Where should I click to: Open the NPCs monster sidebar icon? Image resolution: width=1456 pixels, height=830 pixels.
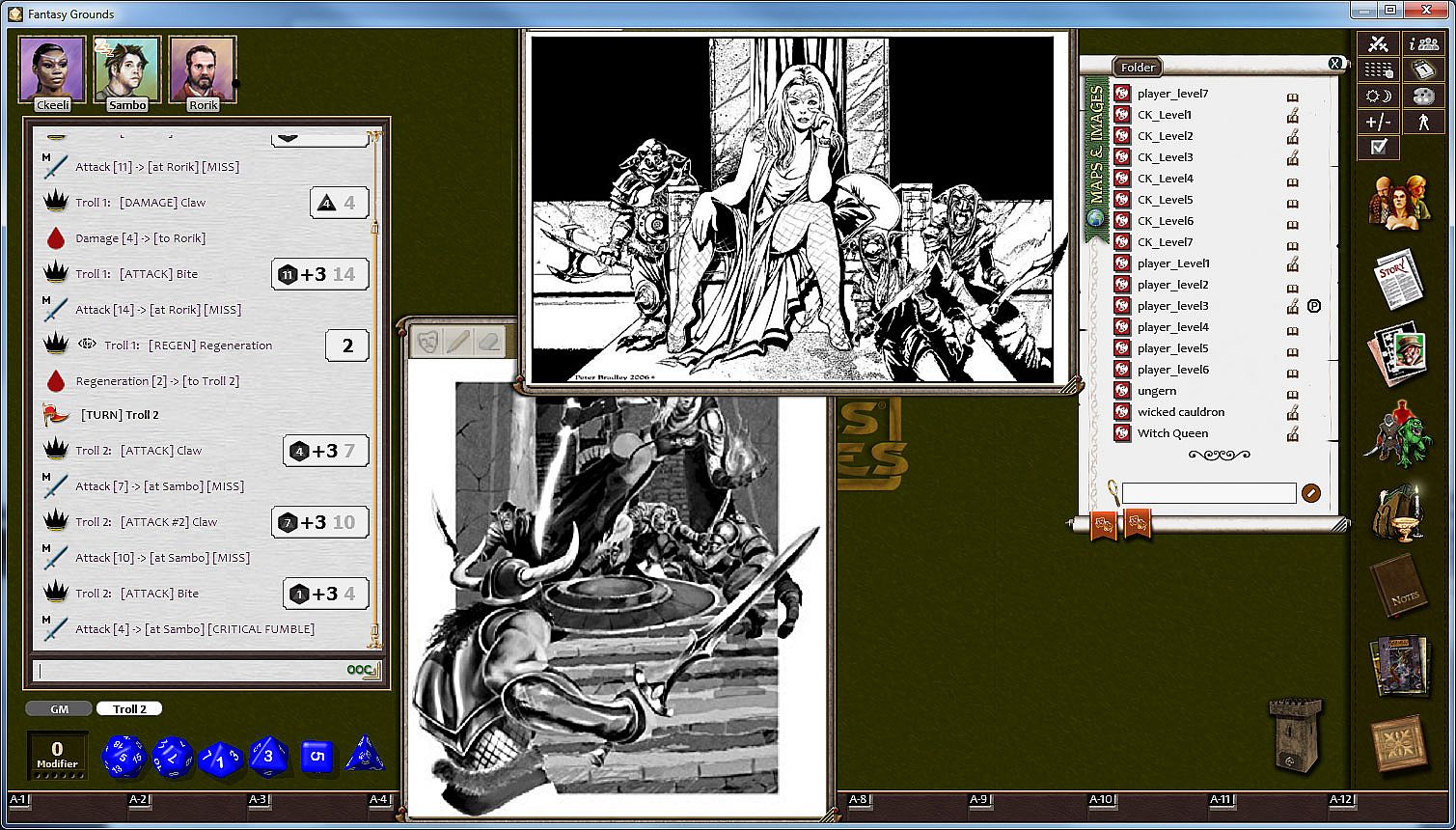(x=1397, y=434)
